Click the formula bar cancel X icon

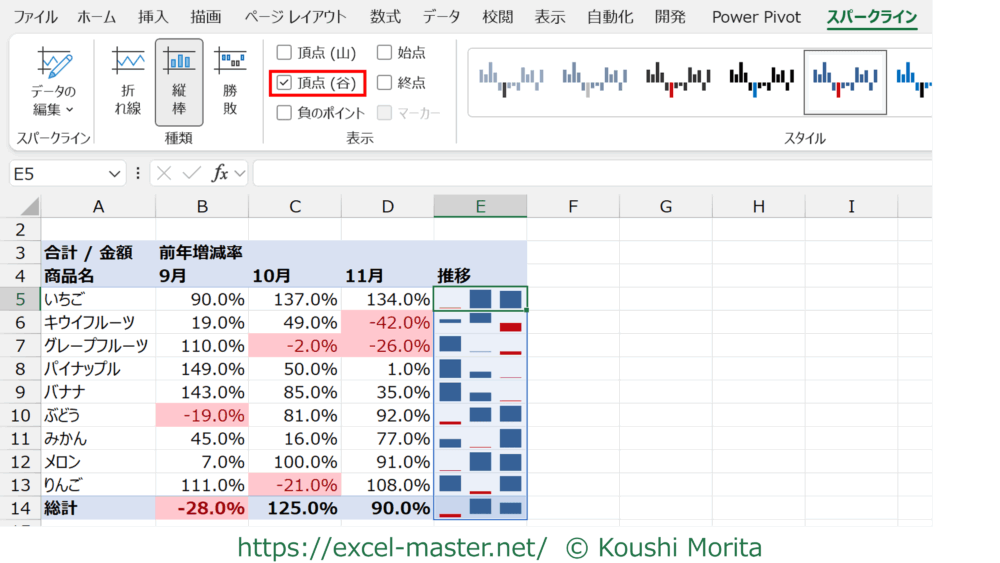pos(165,173)
